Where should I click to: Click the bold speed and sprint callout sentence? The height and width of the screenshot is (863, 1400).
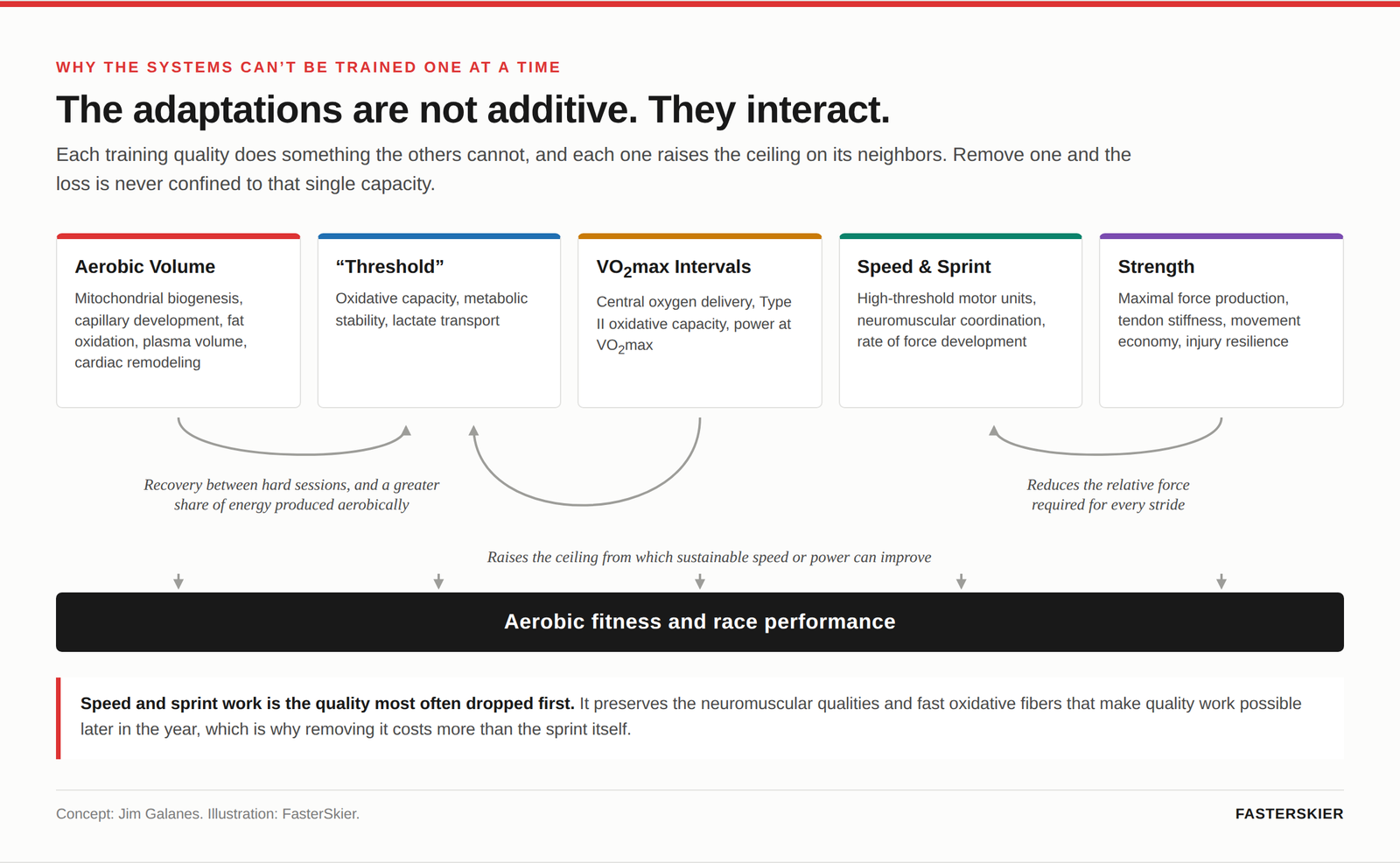tap(327, 704)
